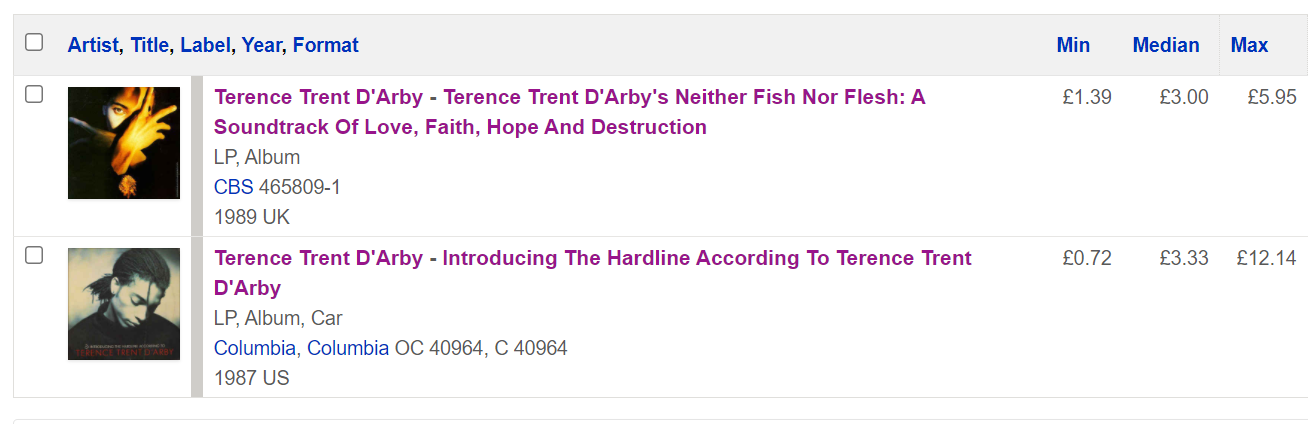Sort by Min price column
The image size is (1308, 424).
click(1073, 45)
